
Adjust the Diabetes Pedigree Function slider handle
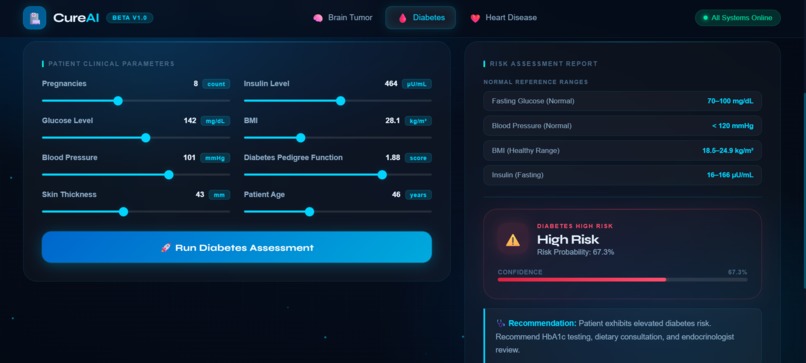click(x=382, y=175)
